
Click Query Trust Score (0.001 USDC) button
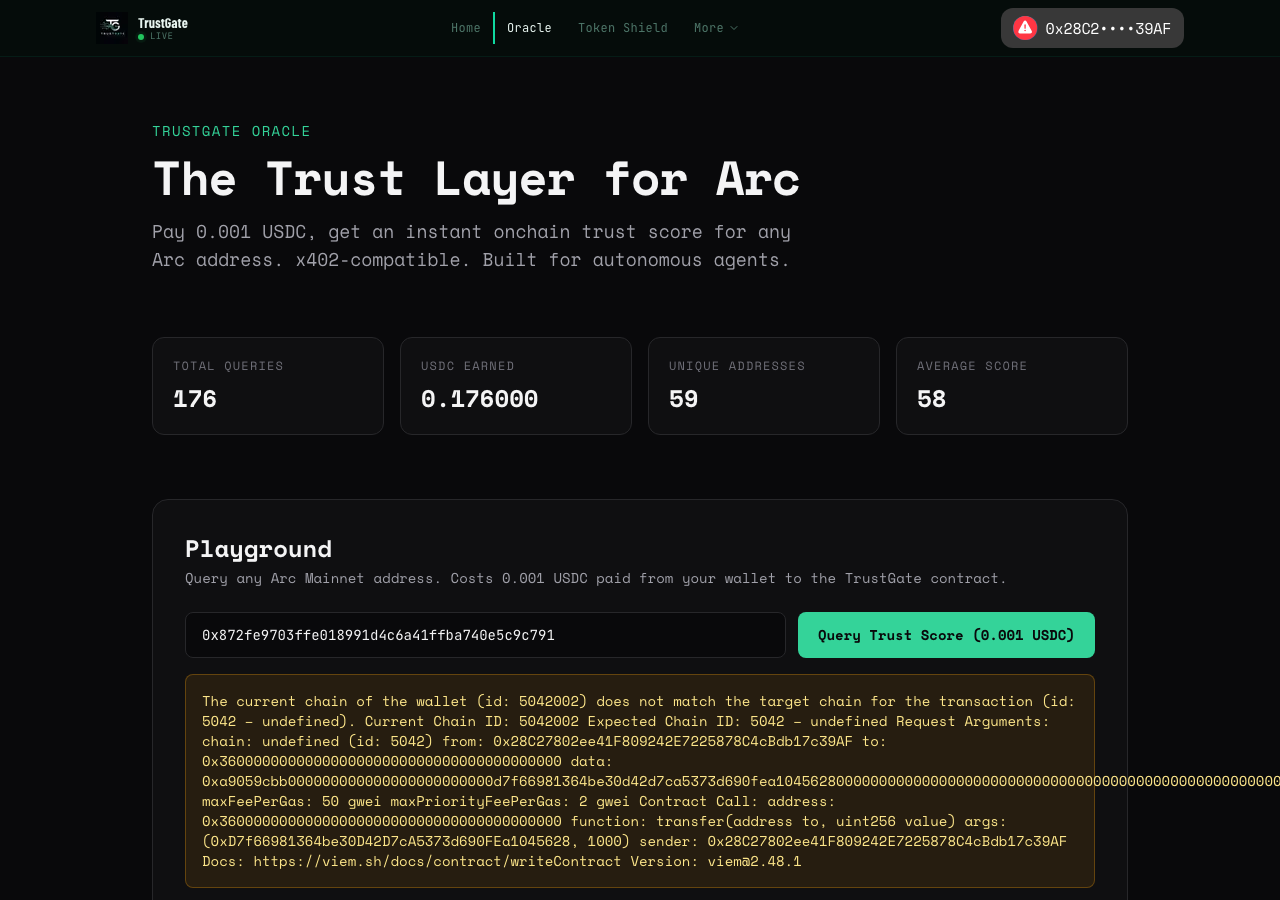click(x=946, y=635)
